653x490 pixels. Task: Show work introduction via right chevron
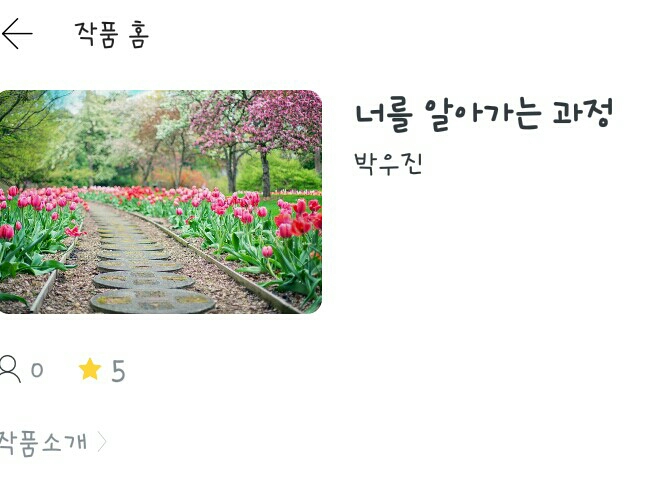point(102,442)
